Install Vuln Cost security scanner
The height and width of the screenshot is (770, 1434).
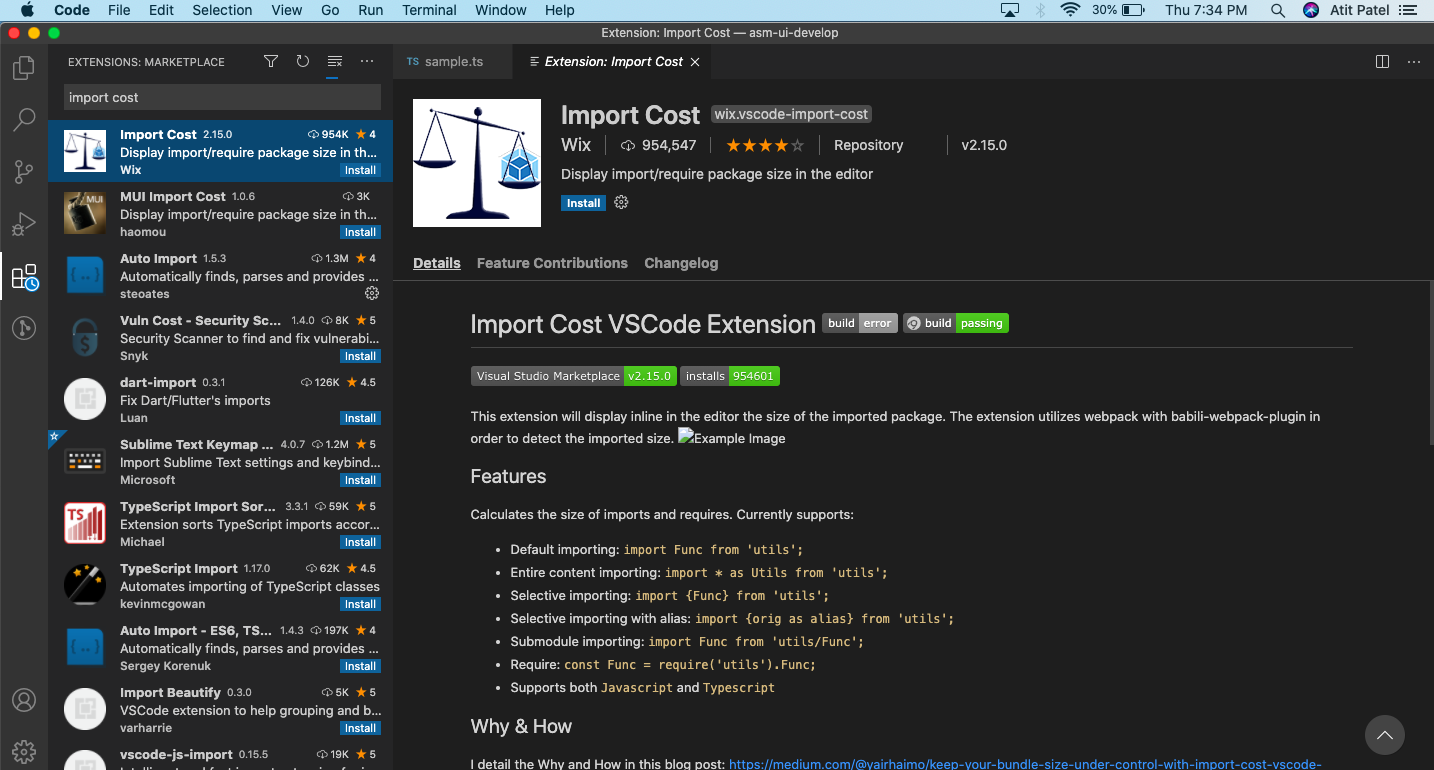click(x=360, y=356)
